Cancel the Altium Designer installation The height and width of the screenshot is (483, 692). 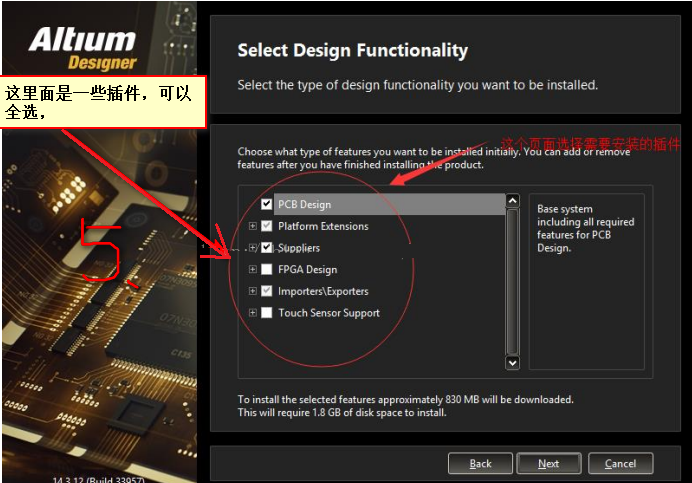[620, 464]
